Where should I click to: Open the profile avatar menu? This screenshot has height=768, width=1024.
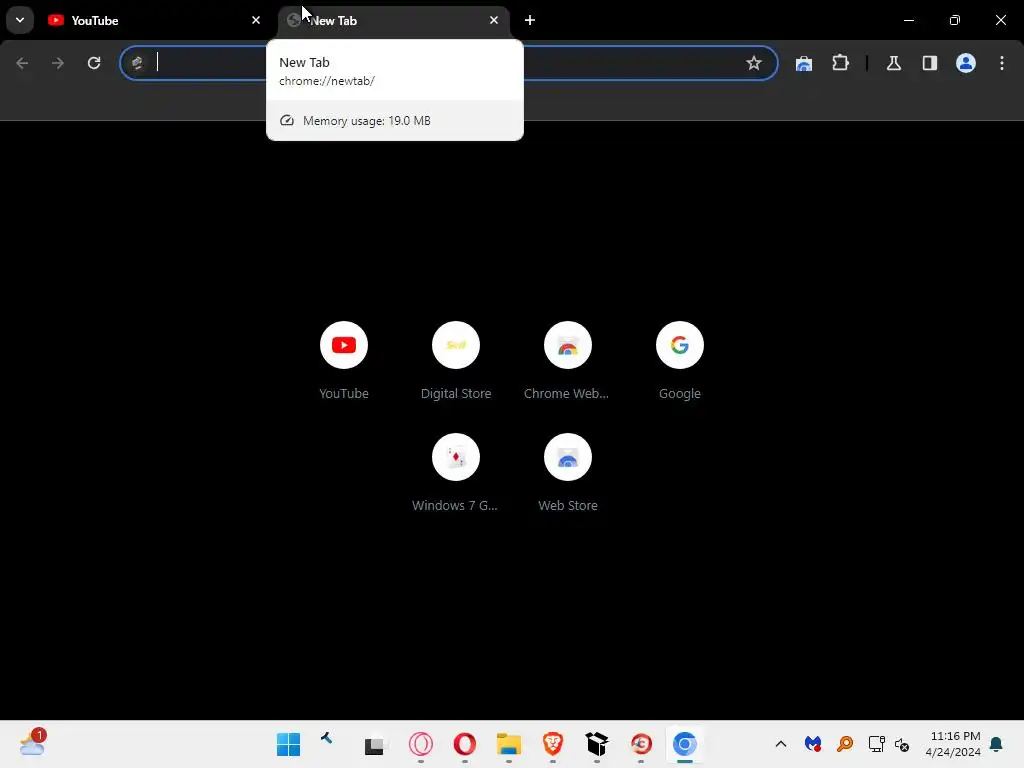click(966, 63)
